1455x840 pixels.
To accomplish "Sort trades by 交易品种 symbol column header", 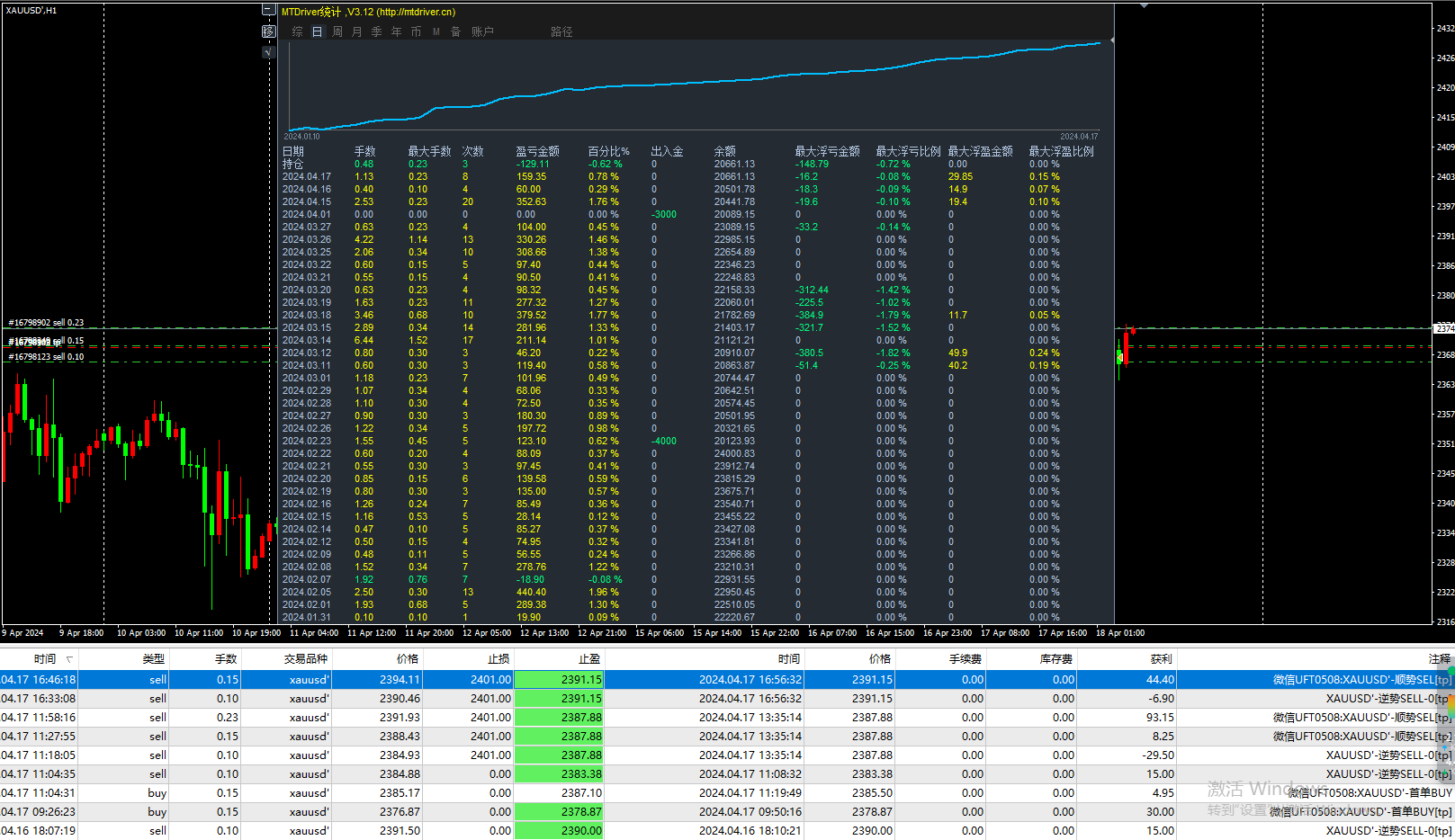I will (x=306, y=659).
